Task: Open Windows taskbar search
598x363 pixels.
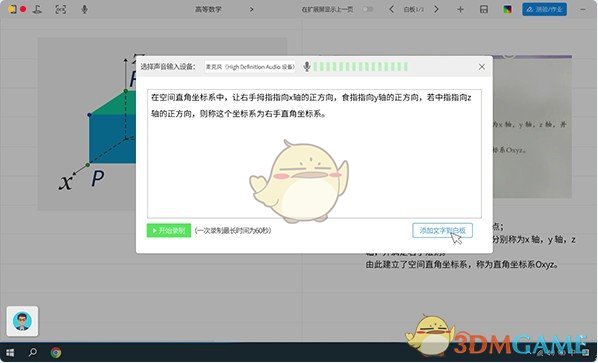Action: pos(33,352)
